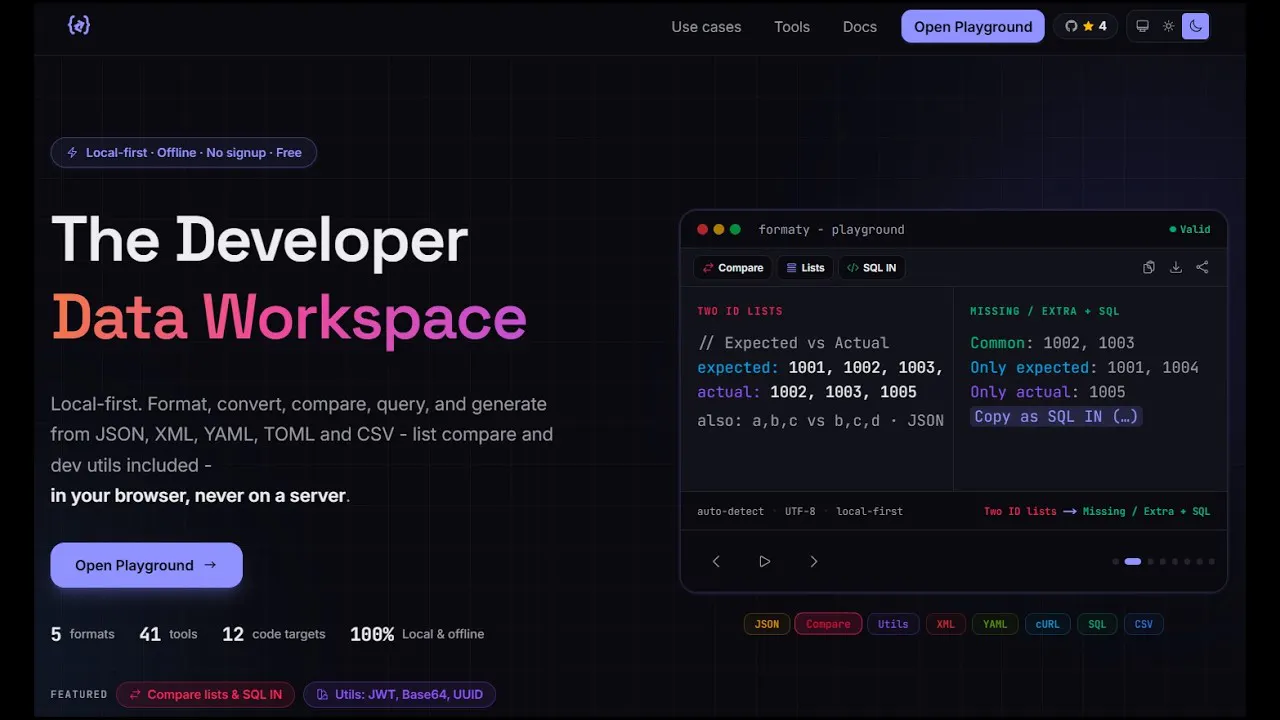The height and width of the screenshot is (720, 1280).
Task: Jump to the last slide dot
Action: pyautogui.click(x=1212, y=562)
